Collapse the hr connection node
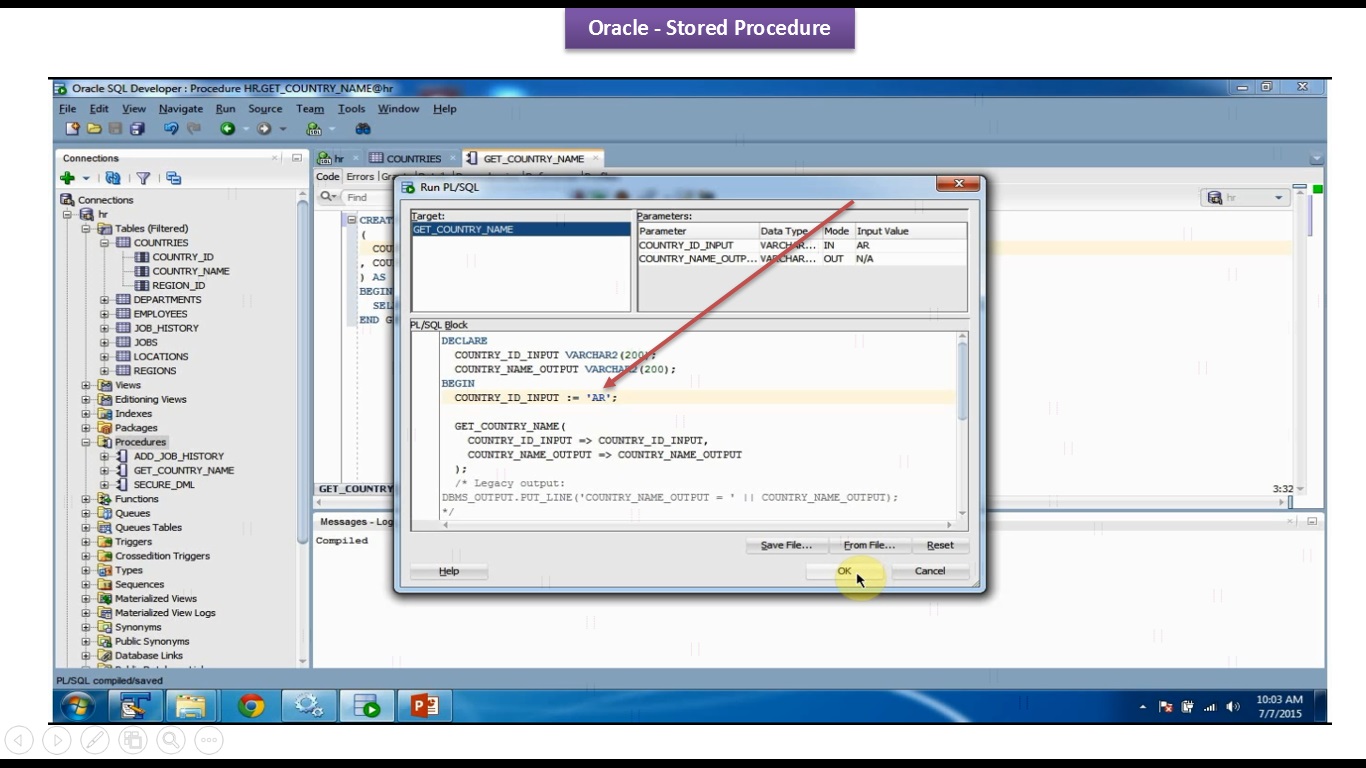Screen dimensions: 1366x768 68,214
